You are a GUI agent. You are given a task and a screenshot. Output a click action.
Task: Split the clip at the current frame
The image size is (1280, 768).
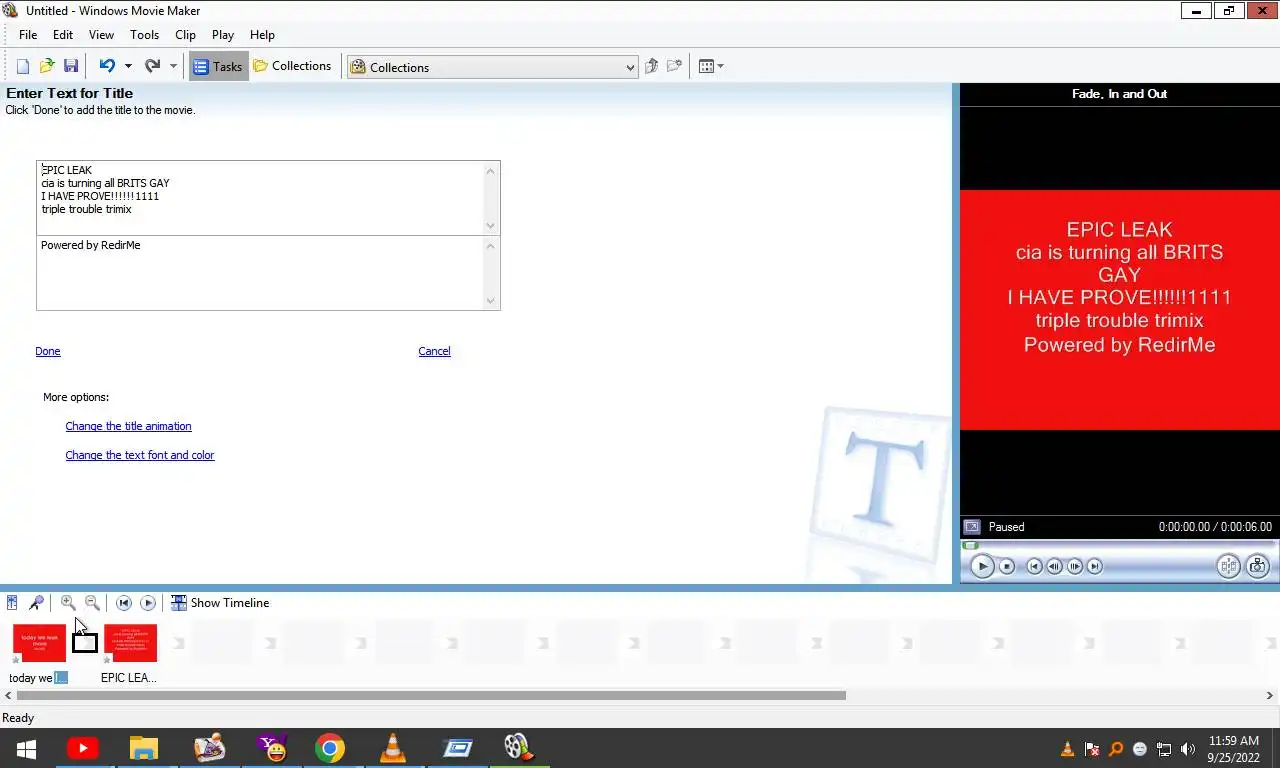[x=1228, y=566]
